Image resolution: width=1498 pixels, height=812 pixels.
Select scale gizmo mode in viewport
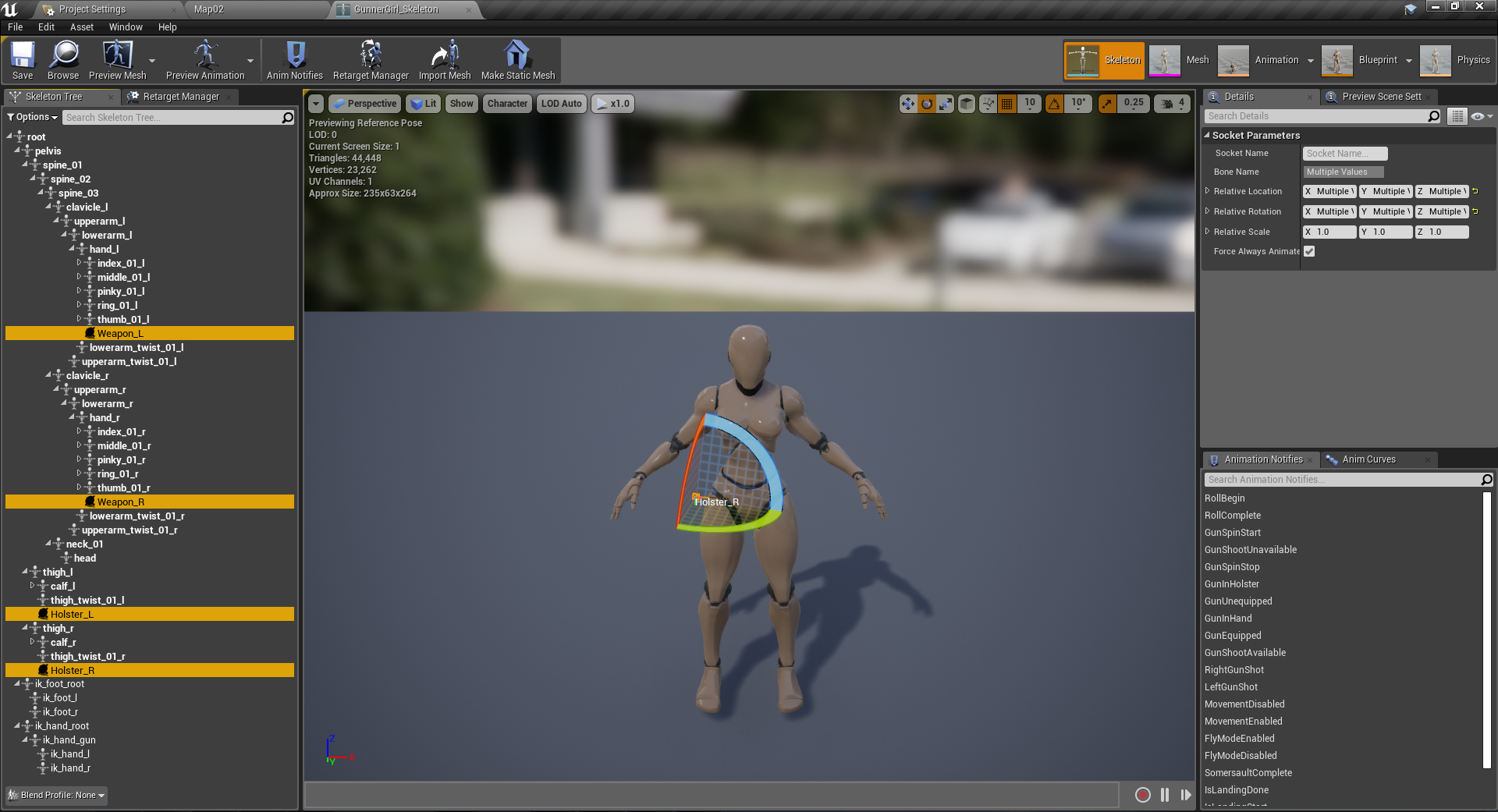pyautogui.click(x=946, y=104)
